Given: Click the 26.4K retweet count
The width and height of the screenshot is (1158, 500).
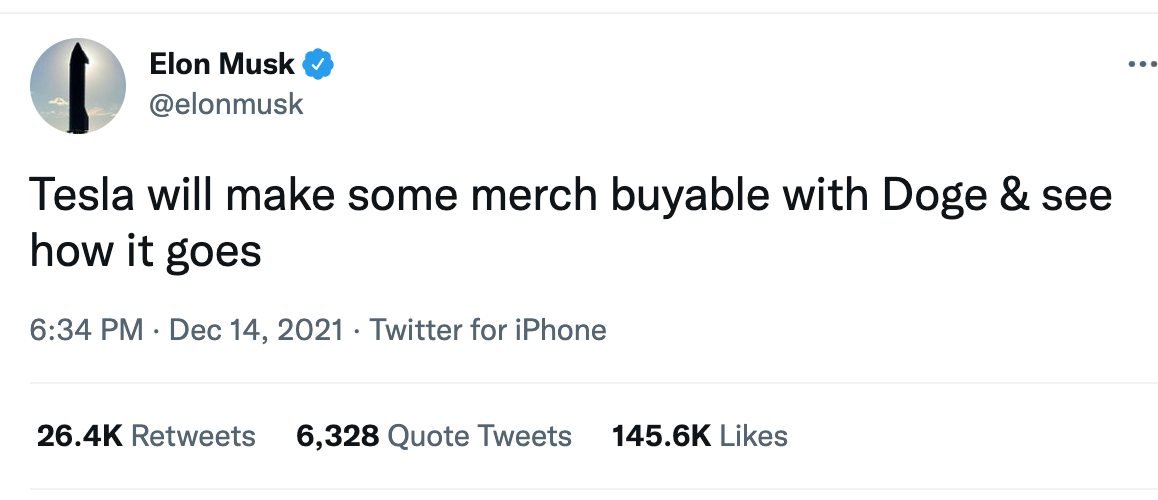Looking at the screenshot, I should pyautogui.click(x=79, y=436).
